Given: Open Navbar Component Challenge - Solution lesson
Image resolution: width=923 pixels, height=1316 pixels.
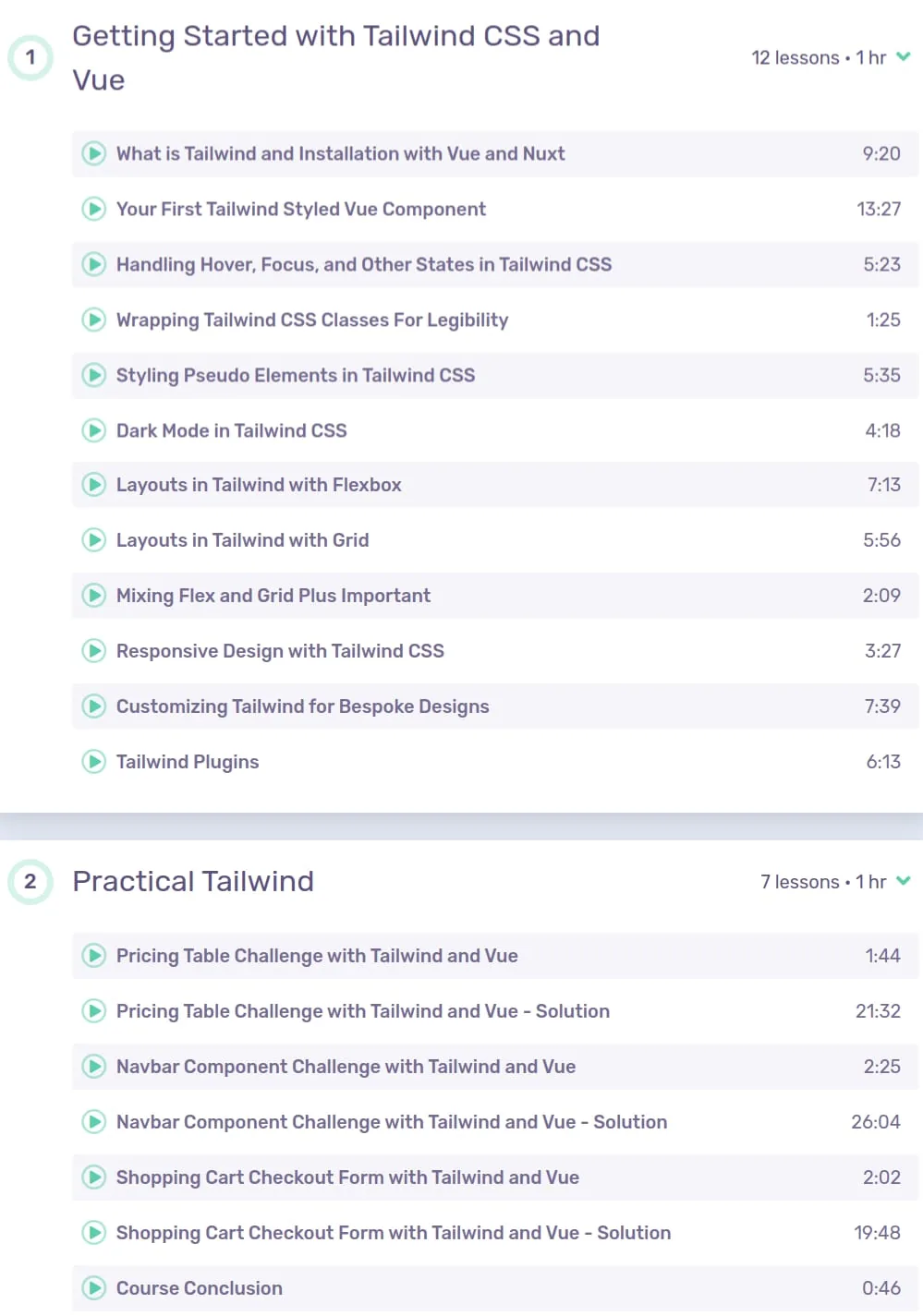Looking at the screenshot, I should pos(495,1122).
